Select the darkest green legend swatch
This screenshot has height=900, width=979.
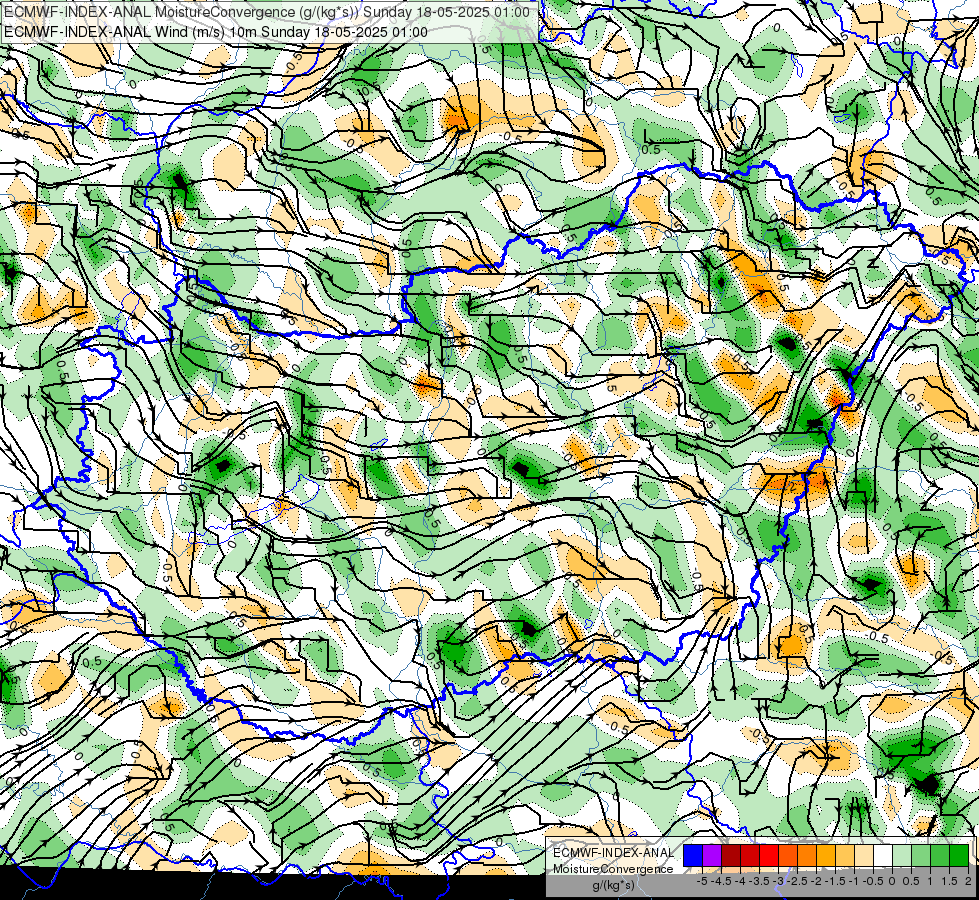pyautogui.click(x=959, y=855)
